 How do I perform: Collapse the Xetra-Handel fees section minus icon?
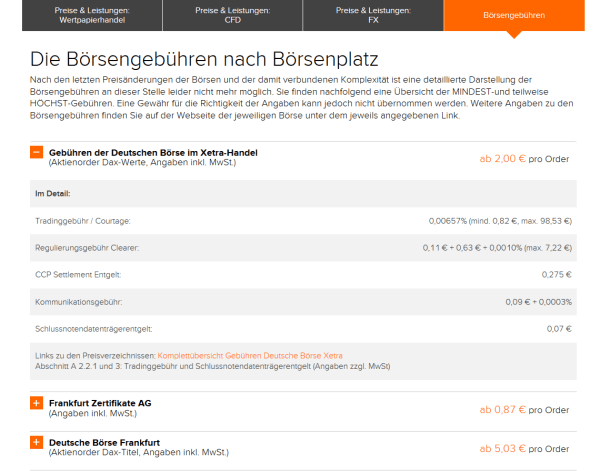click(x=37, y=152)
